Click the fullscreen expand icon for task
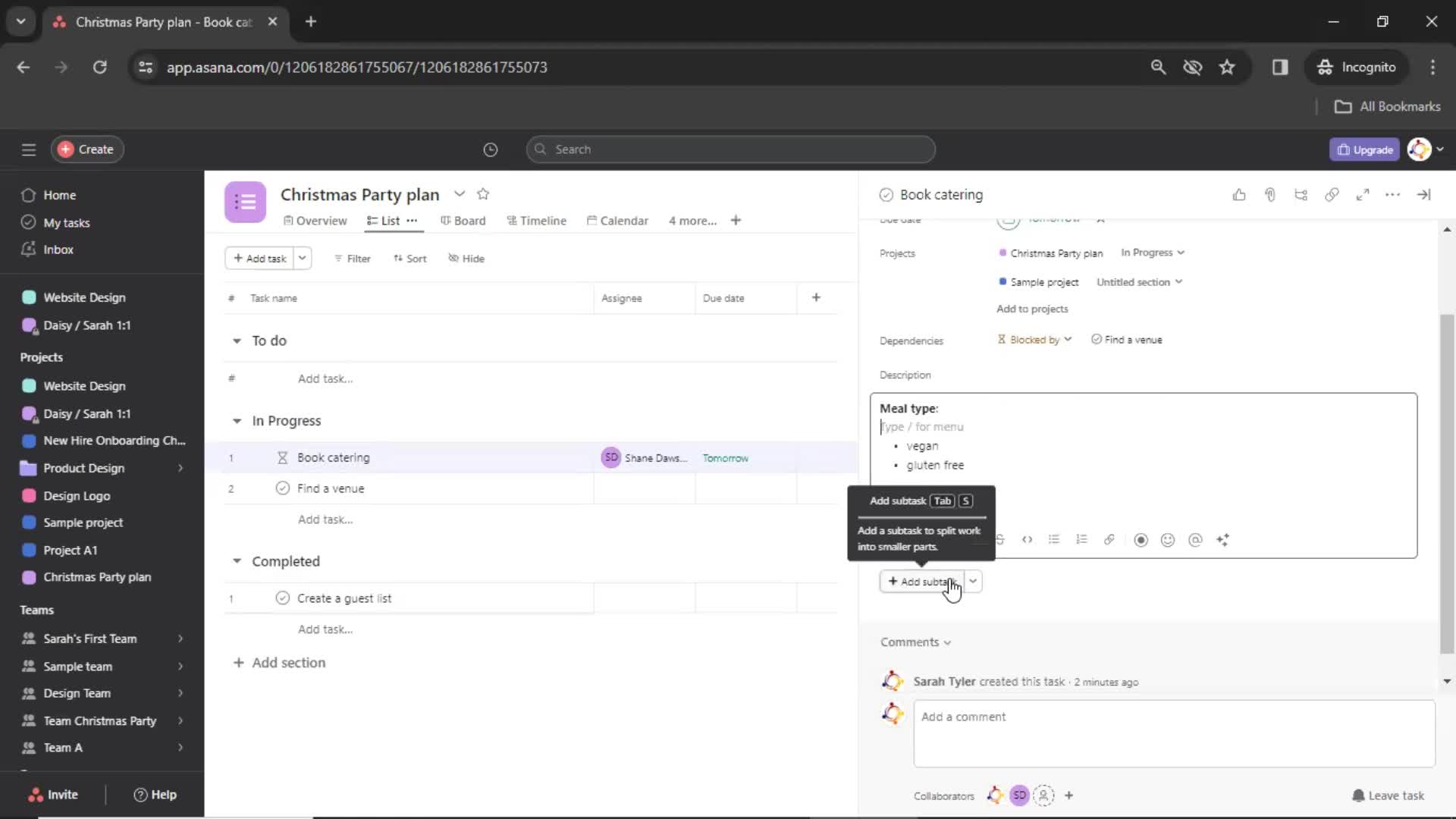The height and width of the screenshot is (819, 1456). click(1362, 194)
